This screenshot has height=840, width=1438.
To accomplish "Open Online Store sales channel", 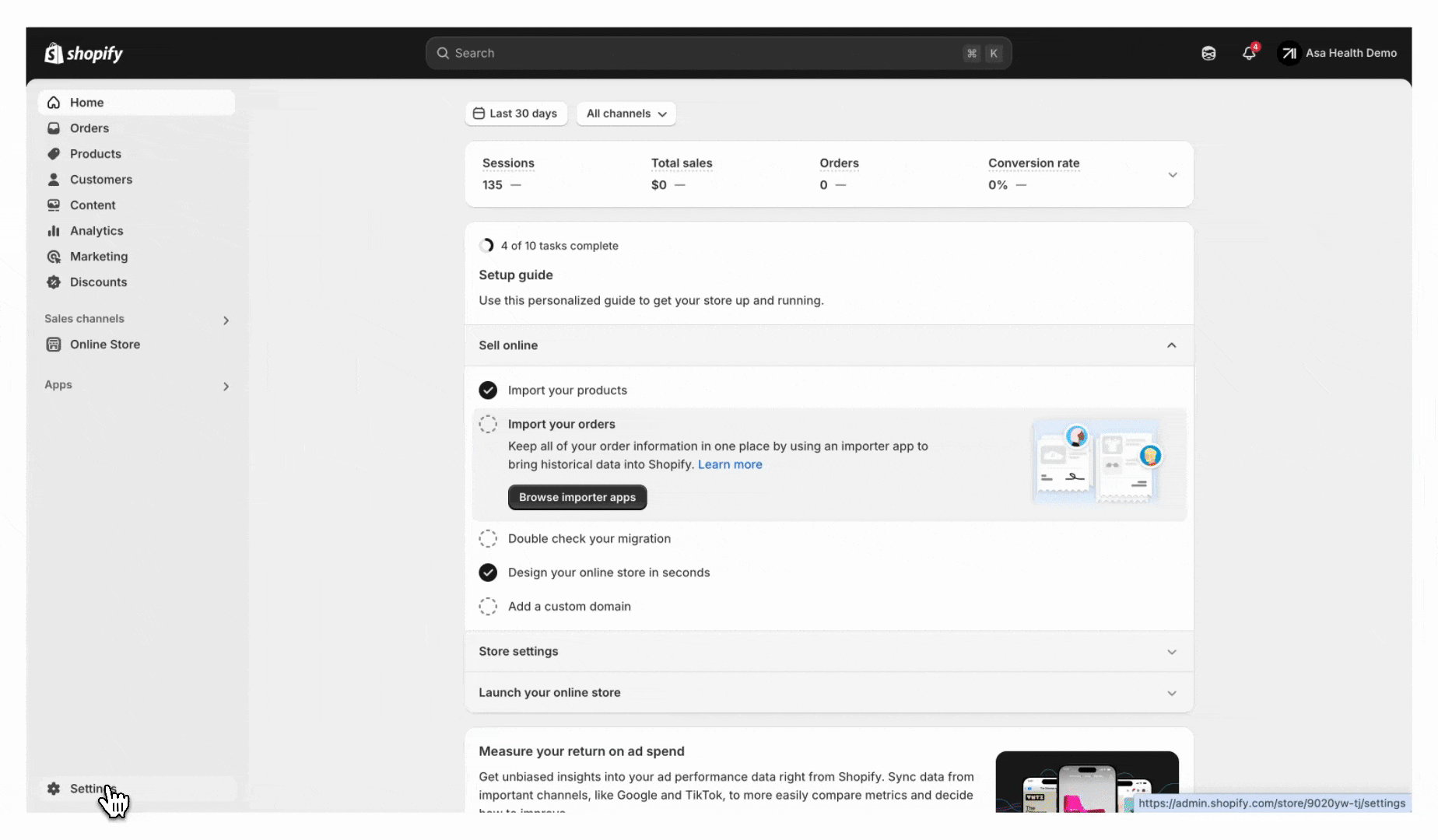I will [x=136, y=345].
